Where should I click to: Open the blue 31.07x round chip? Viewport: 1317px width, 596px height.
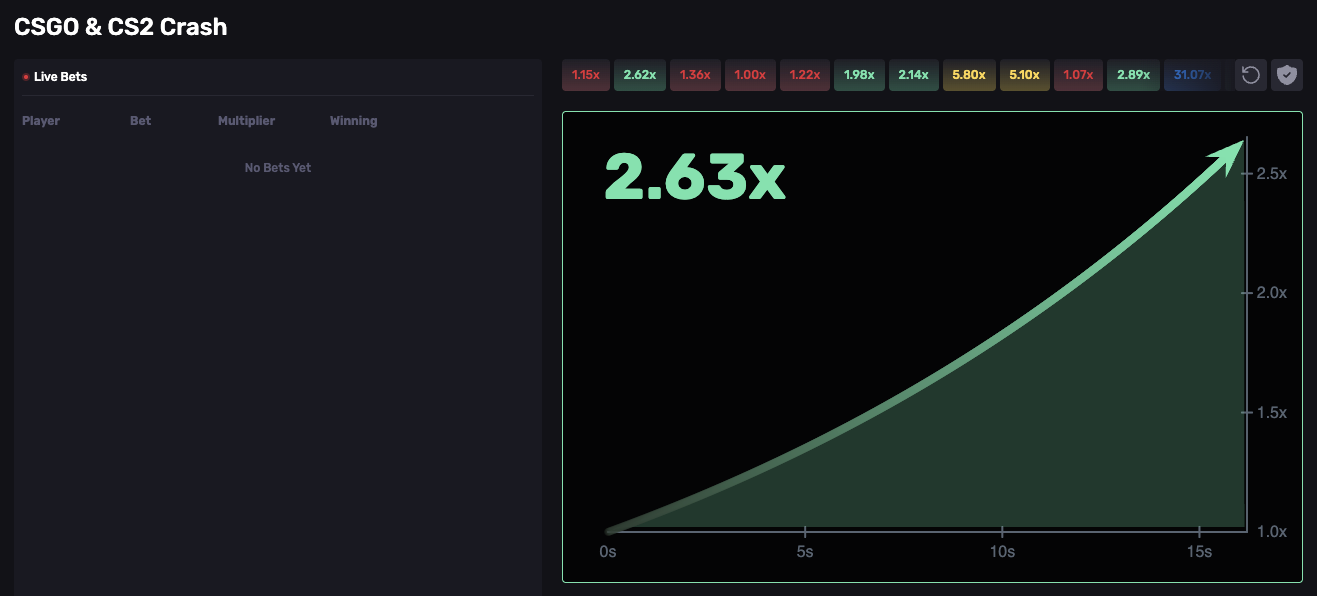click(x=1192, y=75)
